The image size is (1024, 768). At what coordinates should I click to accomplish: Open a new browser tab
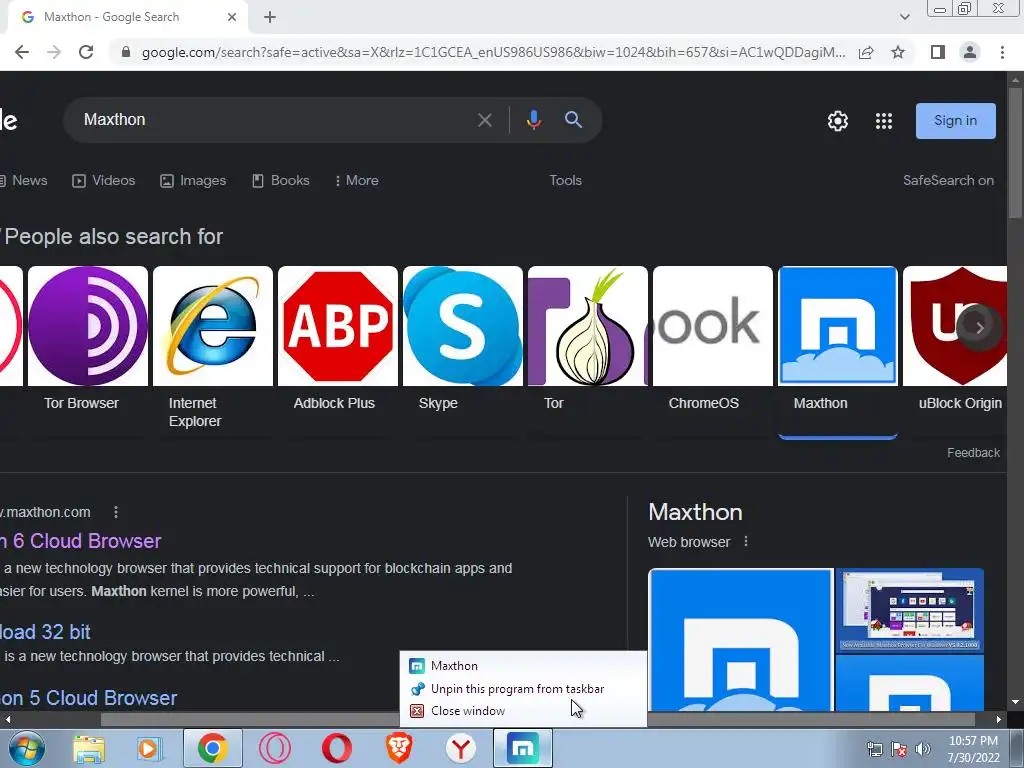[x=270, y=18]
